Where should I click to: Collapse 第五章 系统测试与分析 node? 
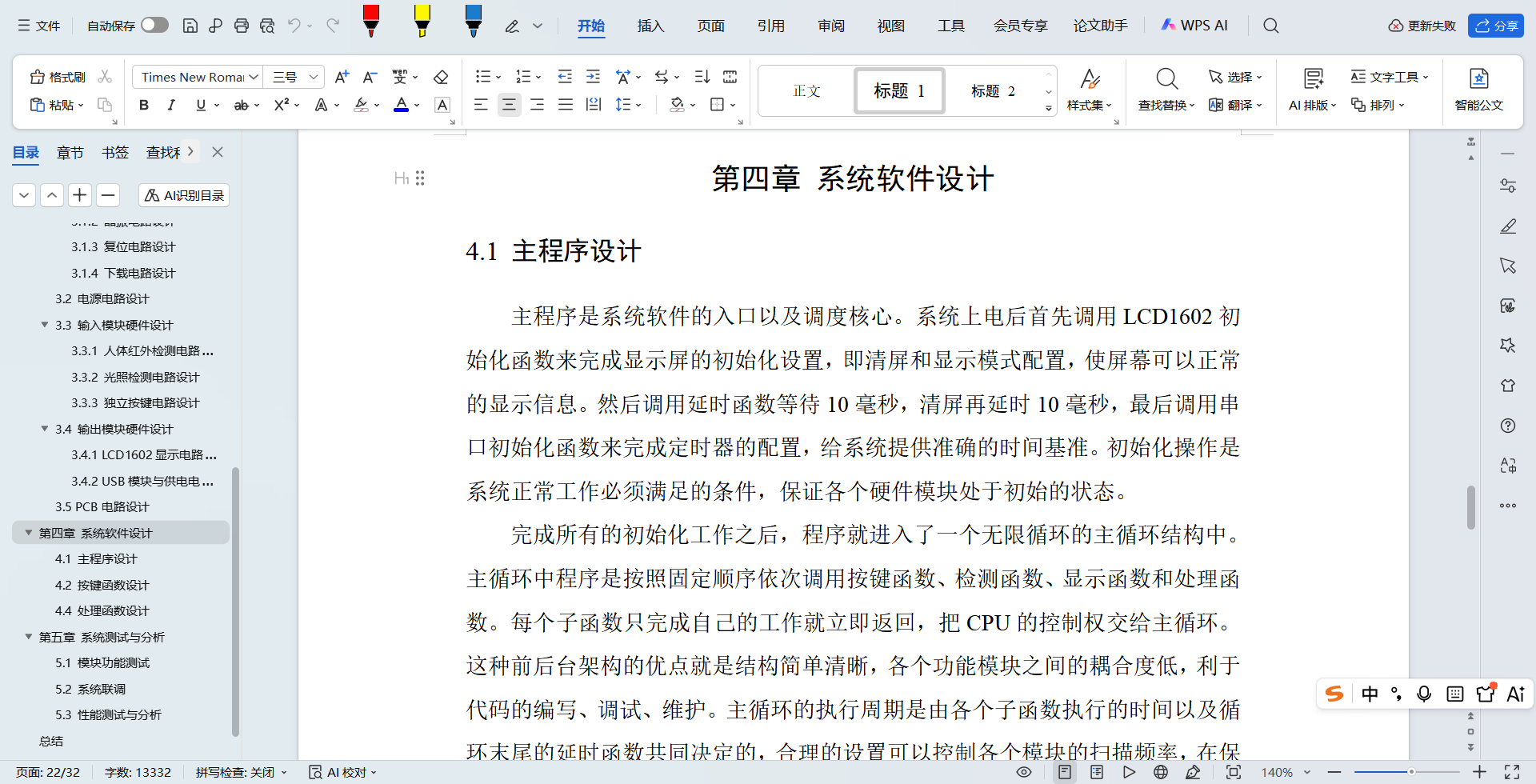click(29, 637)
